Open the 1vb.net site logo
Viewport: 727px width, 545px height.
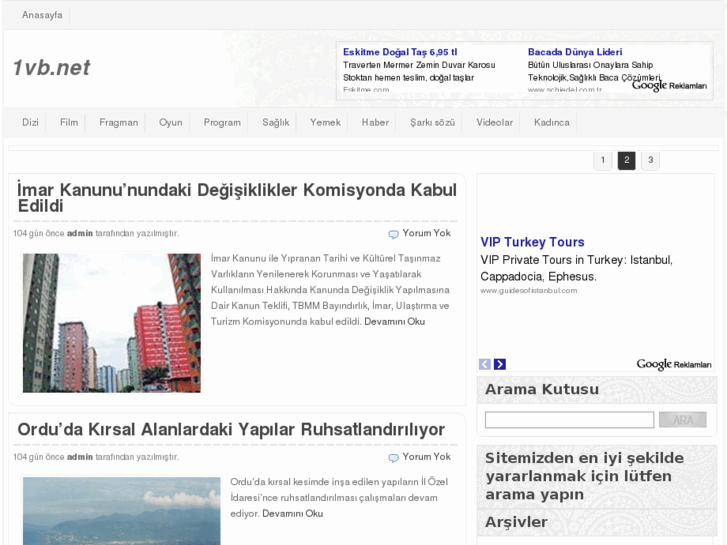(51, 68)
